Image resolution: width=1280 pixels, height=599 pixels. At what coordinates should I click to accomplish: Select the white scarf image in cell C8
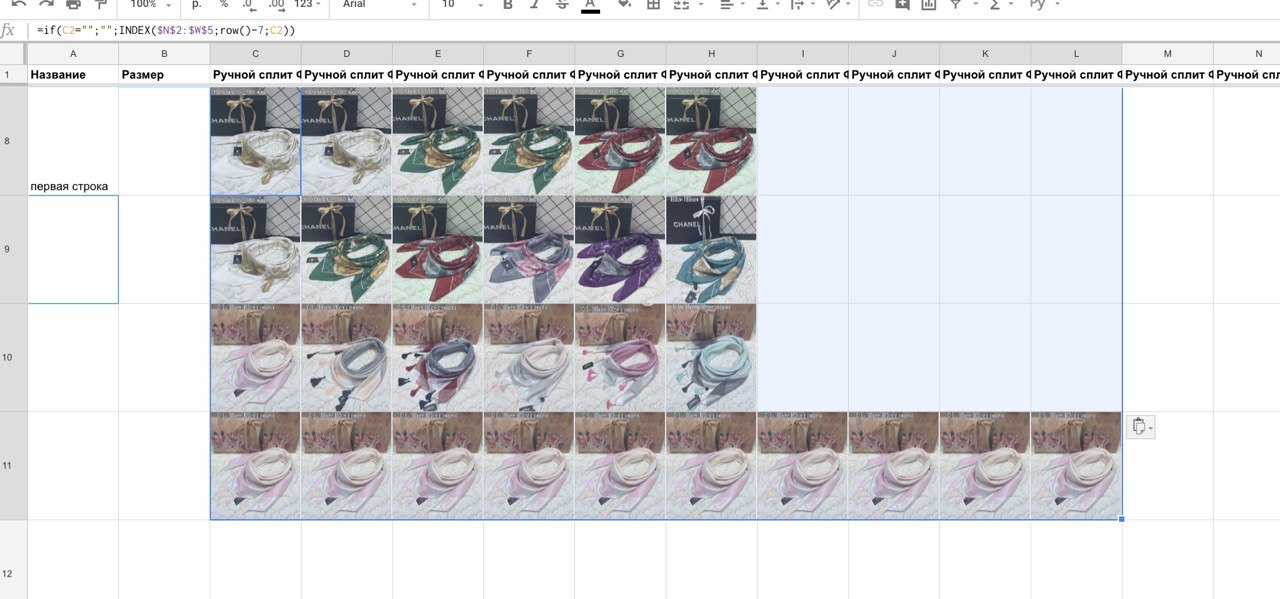[x=255, y=141]
